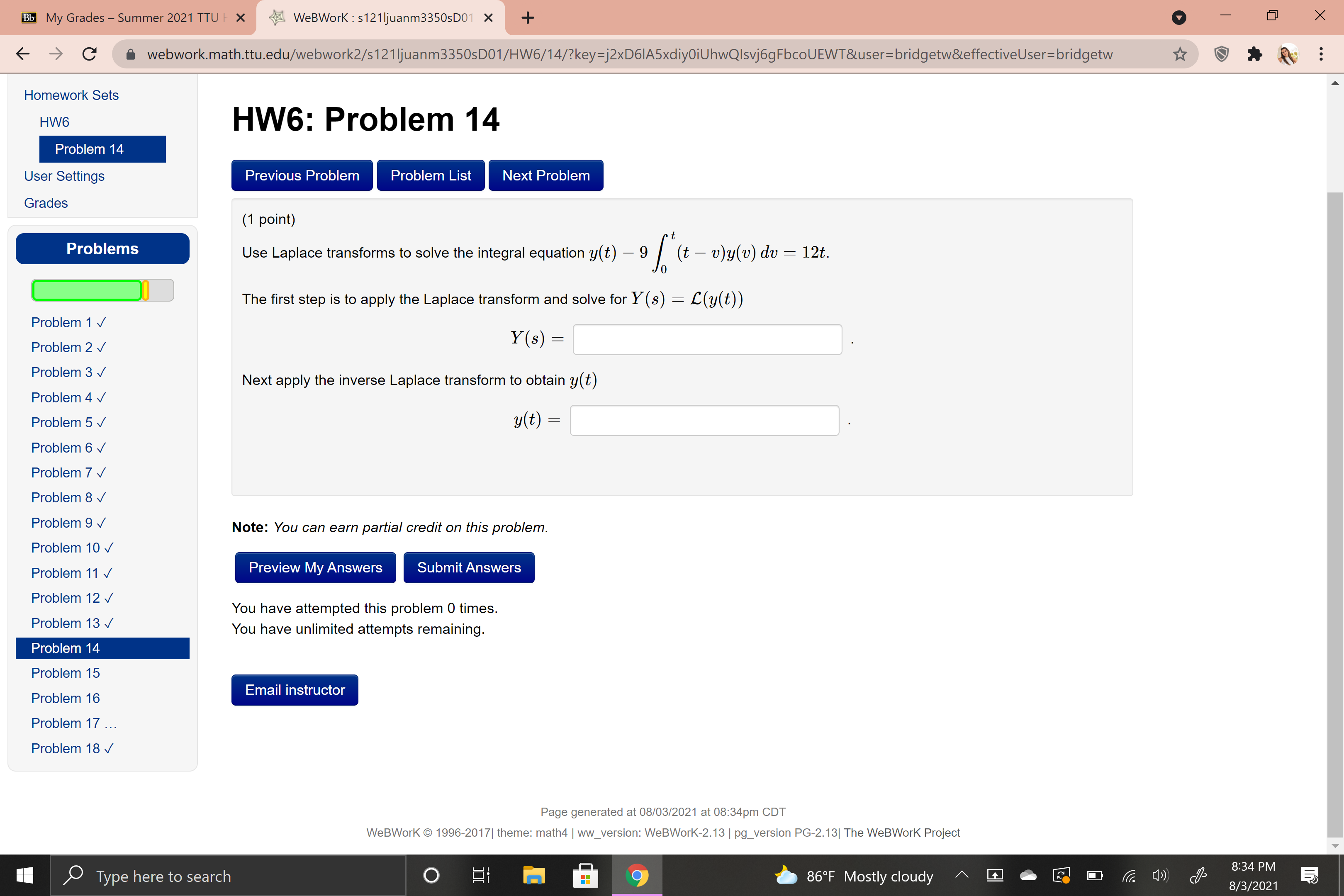Expand the hidden icons chevron in taskbar
Viewport: 1344px width, 896px height.
pos(962,875)
